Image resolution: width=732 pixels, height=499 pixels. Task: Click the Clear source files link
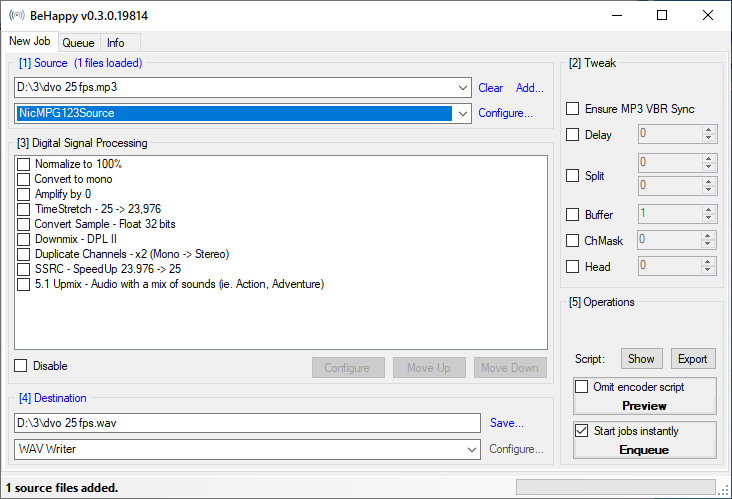click(490, 88)
